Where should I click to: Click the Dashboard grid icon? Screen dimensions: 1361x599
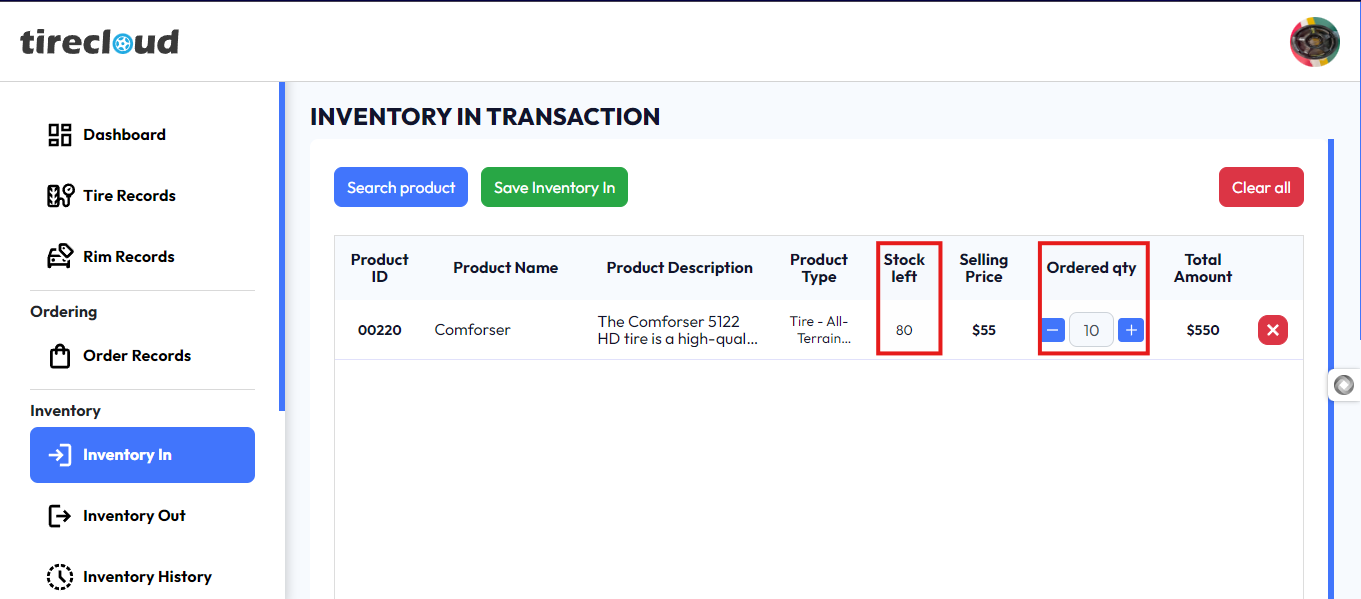point(60,135)
